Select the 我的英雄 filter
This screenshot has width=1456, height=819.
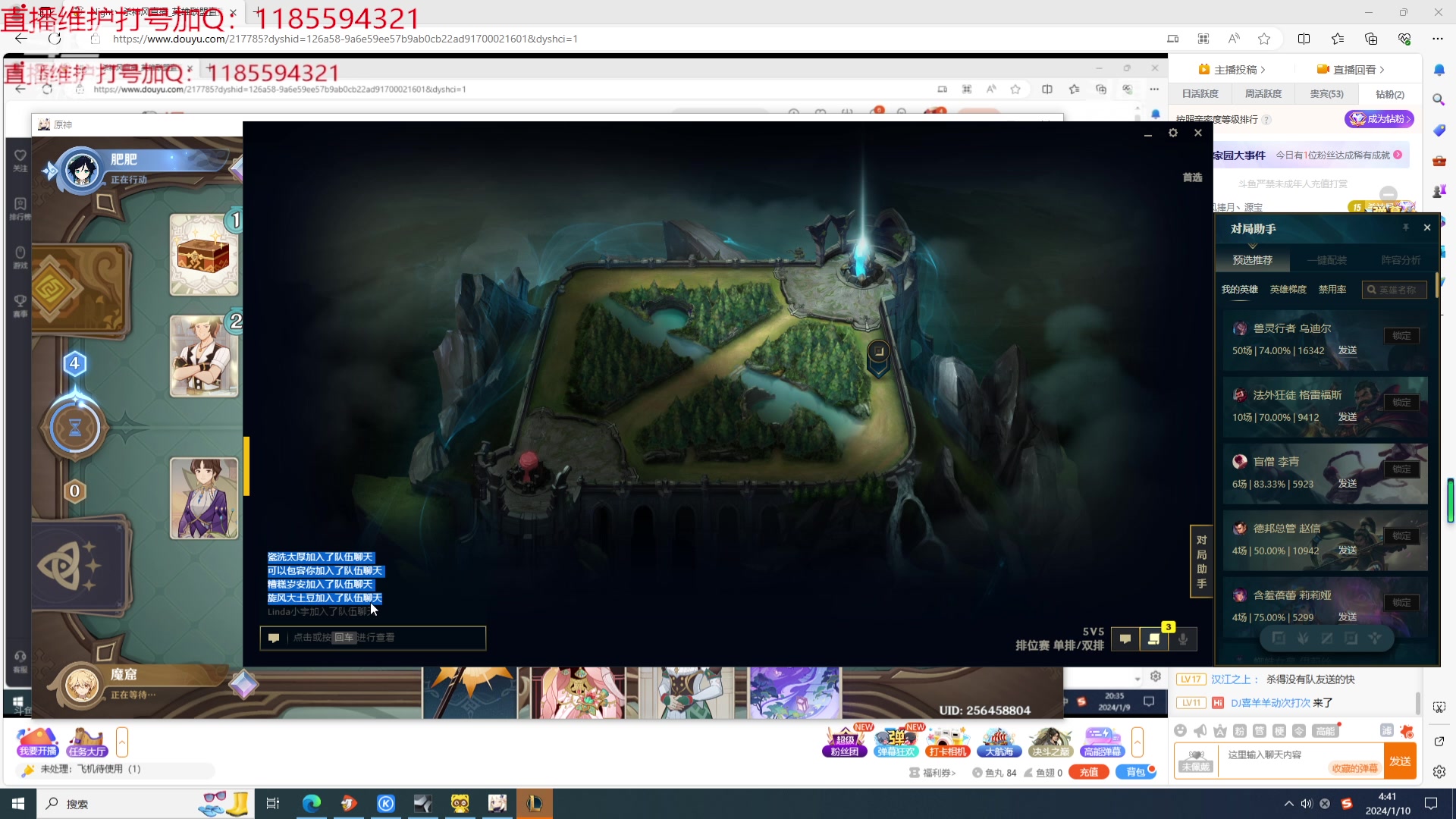(1239, 290)
